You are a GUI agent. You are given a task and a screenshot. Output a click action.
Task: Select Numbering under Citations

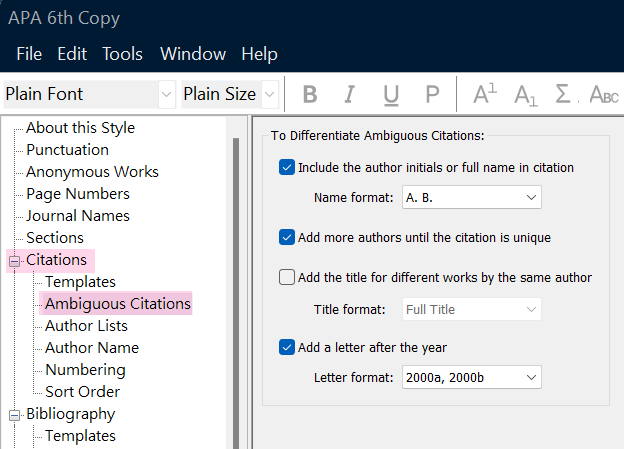(x=86, y=370)
